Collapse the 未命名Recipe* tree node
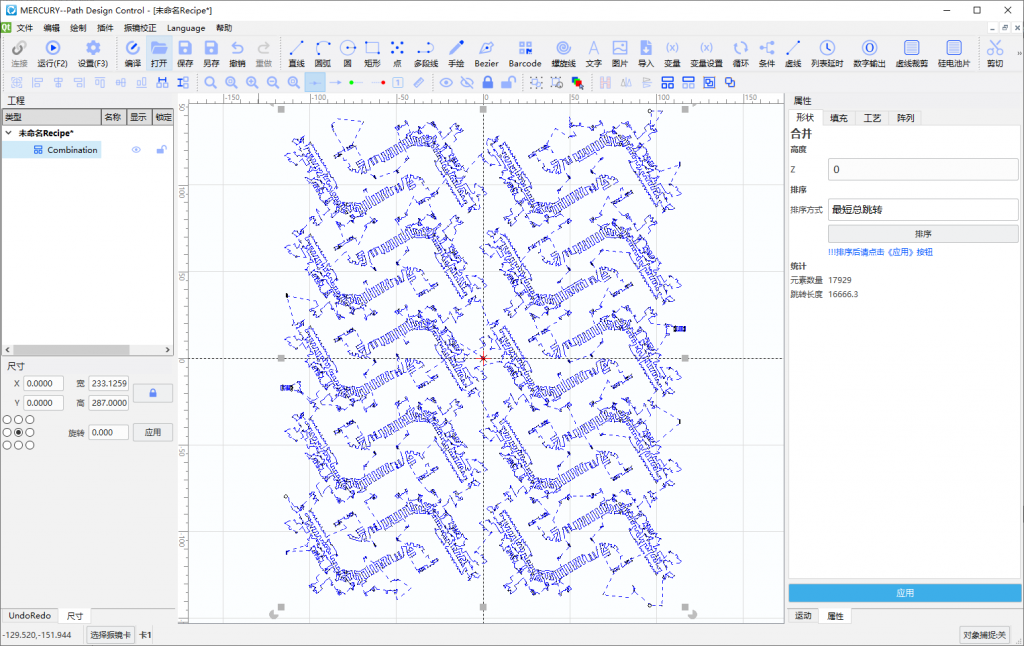 tap(8, 133)
